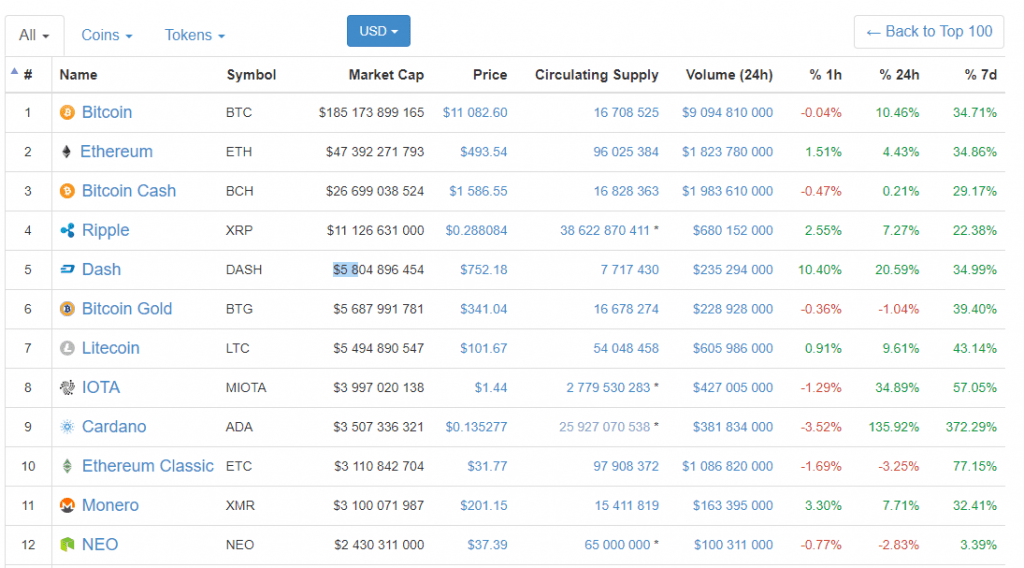Viewport: 1024px width, 568px height.
Task: Expand the Coins filter dropdown
Action: [106, 35]
